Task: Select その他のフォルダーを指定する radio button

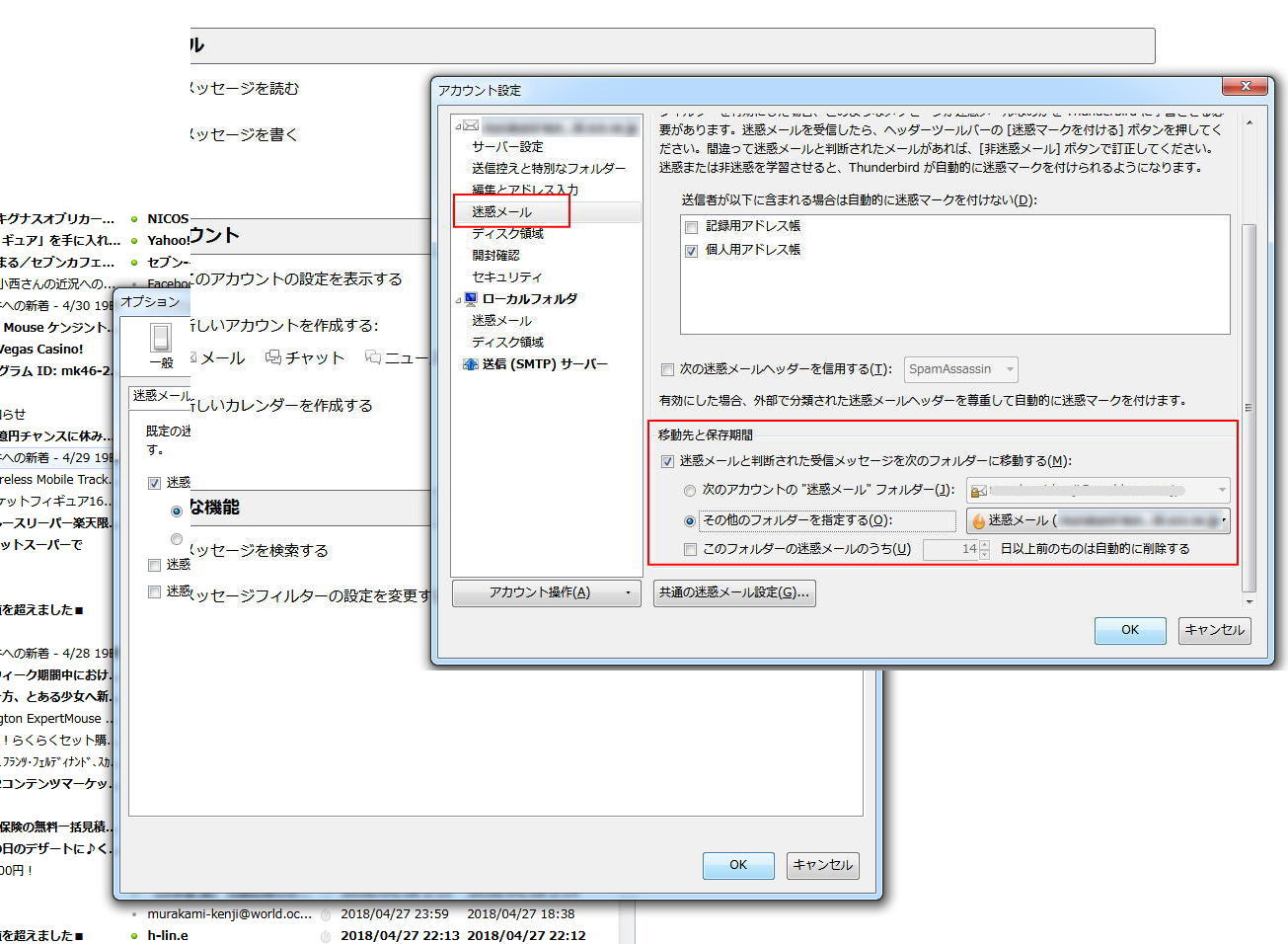Action: (690, 521)
